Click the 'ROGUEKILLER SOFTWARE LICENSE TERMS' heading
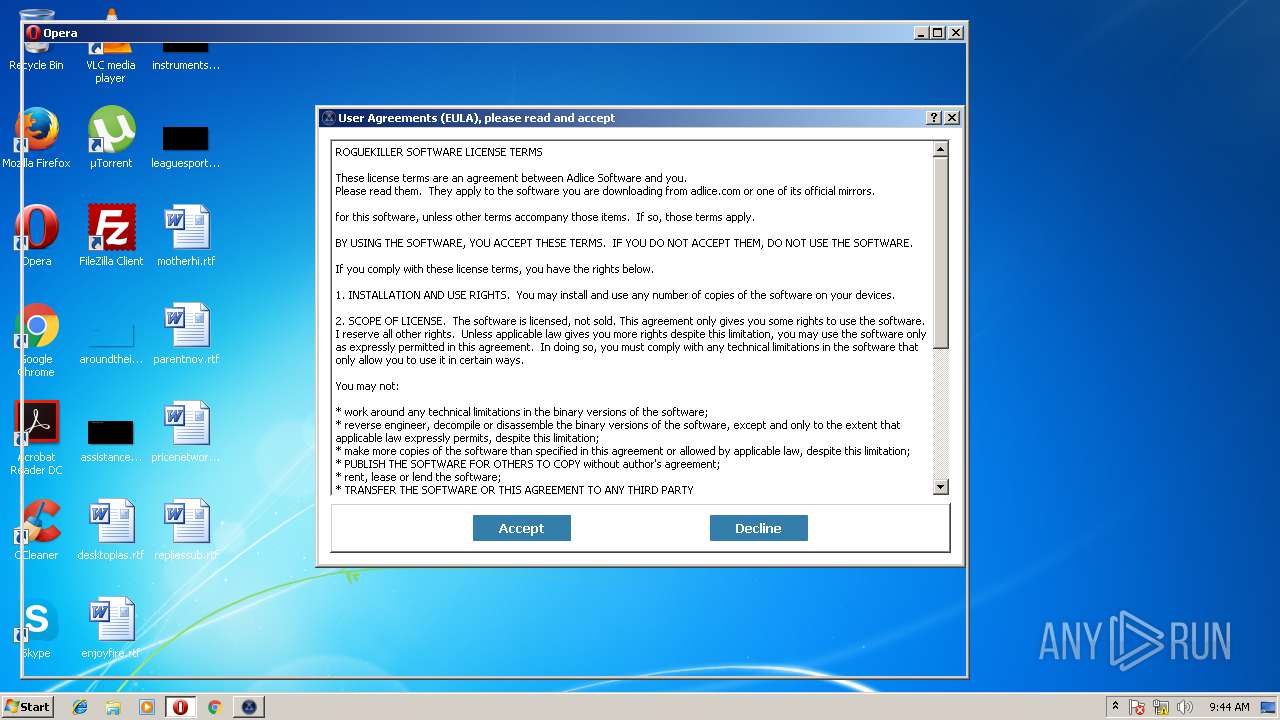This screenshot has width=1280, height=720. [439, 152]
